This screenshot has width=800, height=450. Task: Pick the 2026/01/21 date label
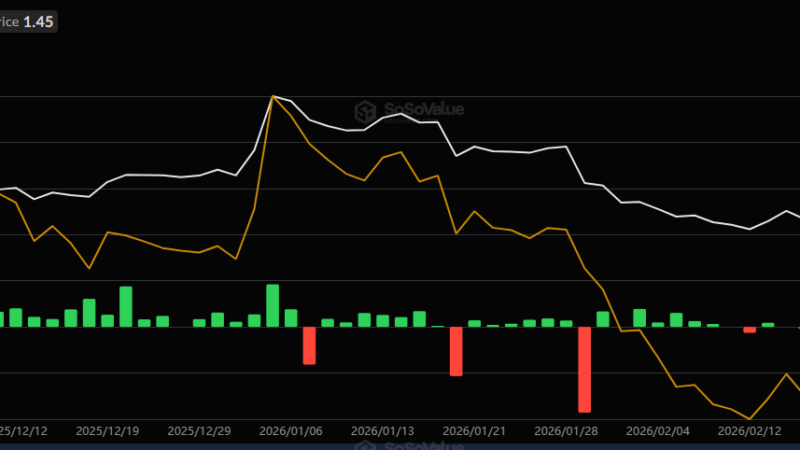click(x=474, y=431)
